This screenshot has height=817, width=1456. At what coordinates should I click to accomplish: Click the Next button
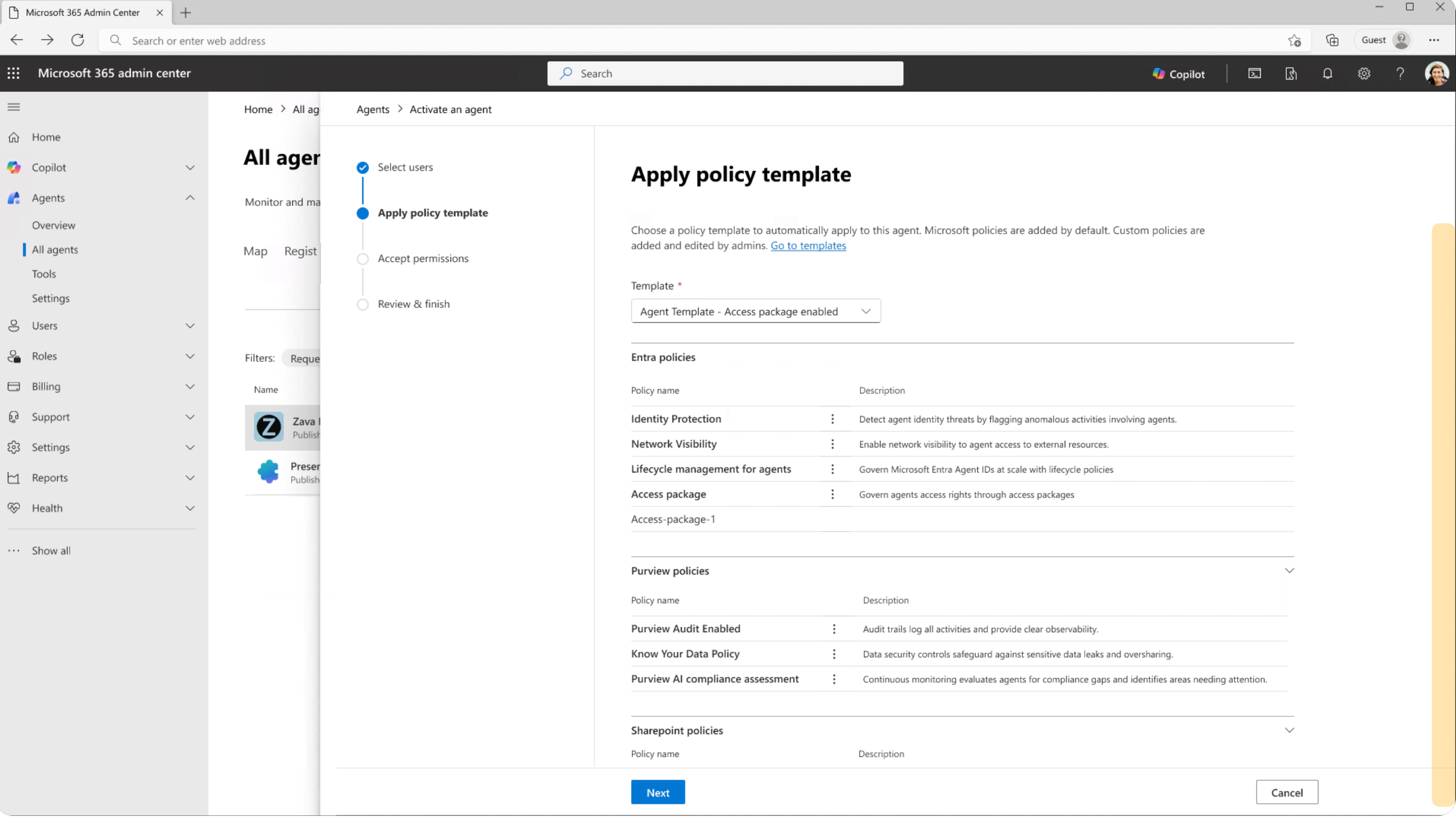658,793
